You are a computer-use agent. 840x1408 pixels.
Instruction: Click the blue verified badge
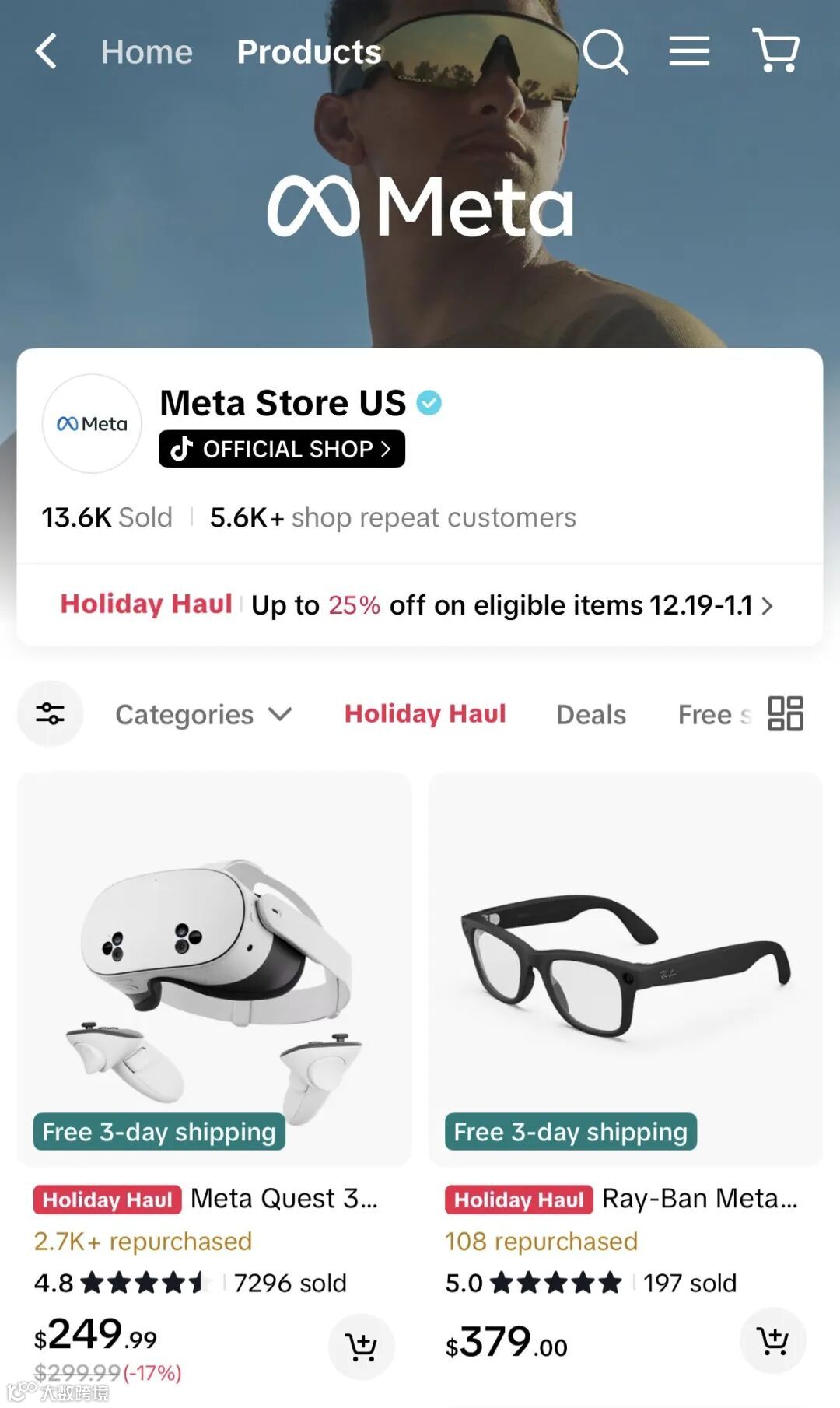(429, 403)
